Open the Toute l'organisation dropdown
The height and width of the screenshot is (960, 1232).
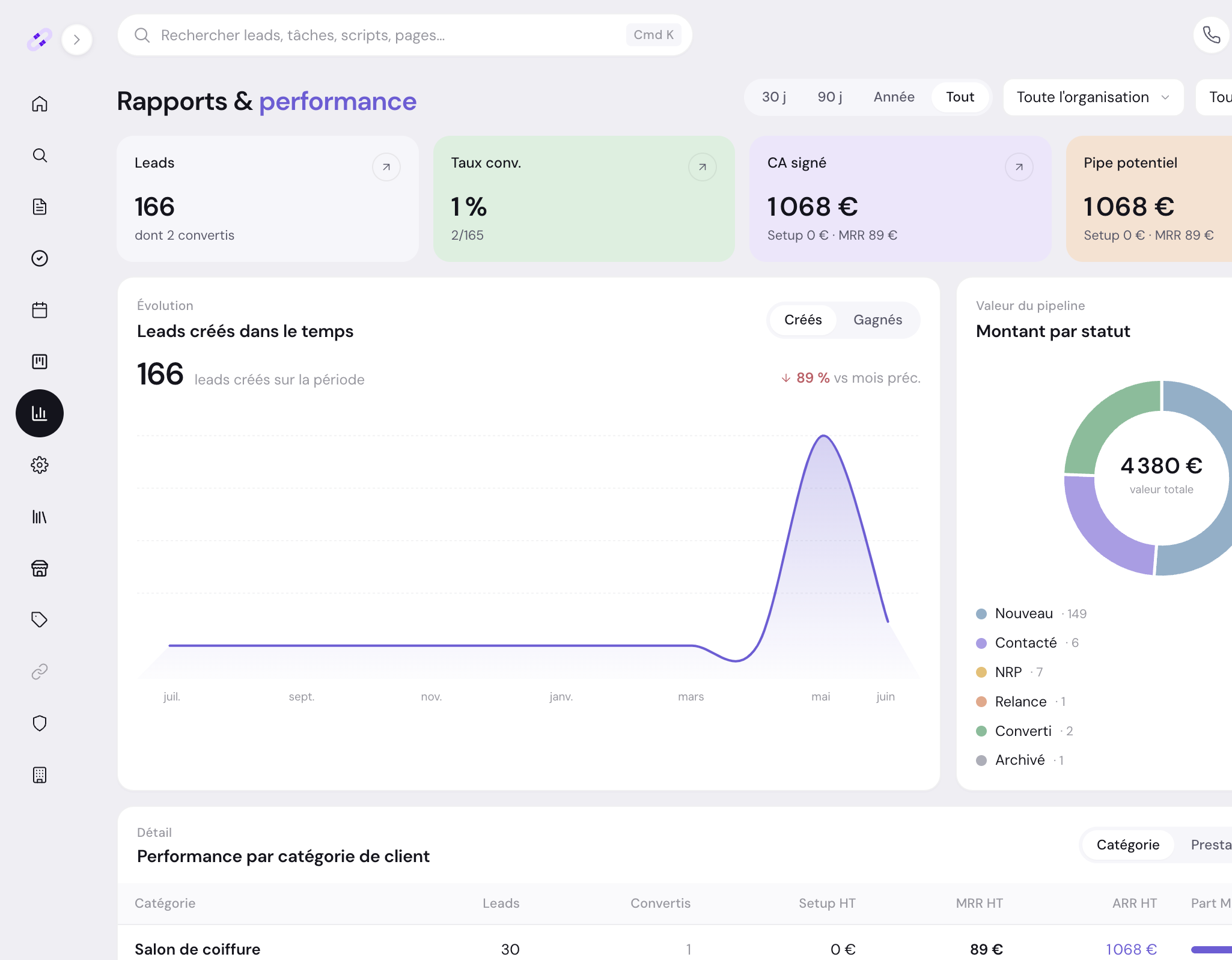[1094, 97]
